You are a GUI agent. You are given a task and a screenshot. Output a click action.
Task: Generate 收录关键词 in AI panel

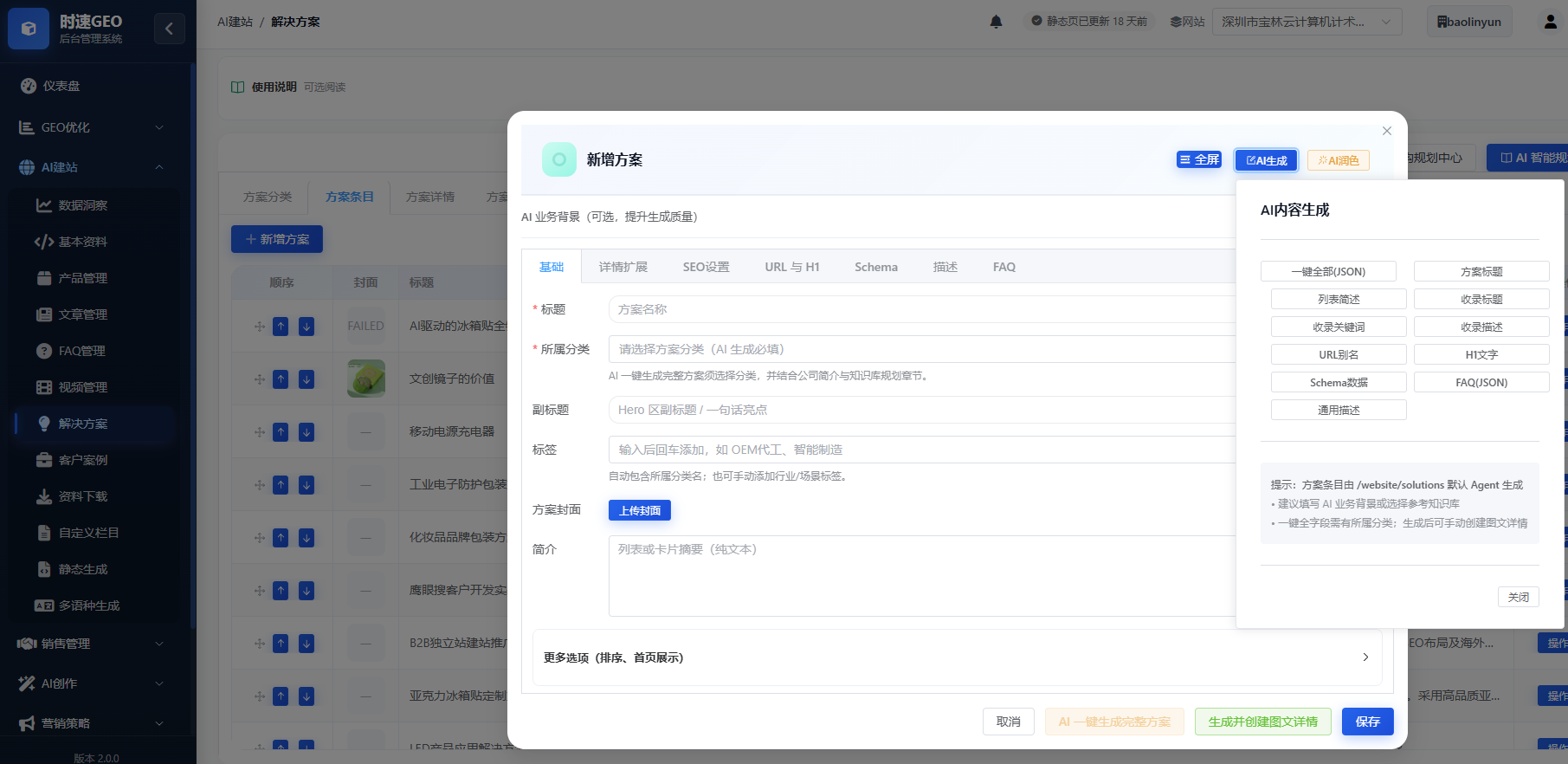point(1339,327)
